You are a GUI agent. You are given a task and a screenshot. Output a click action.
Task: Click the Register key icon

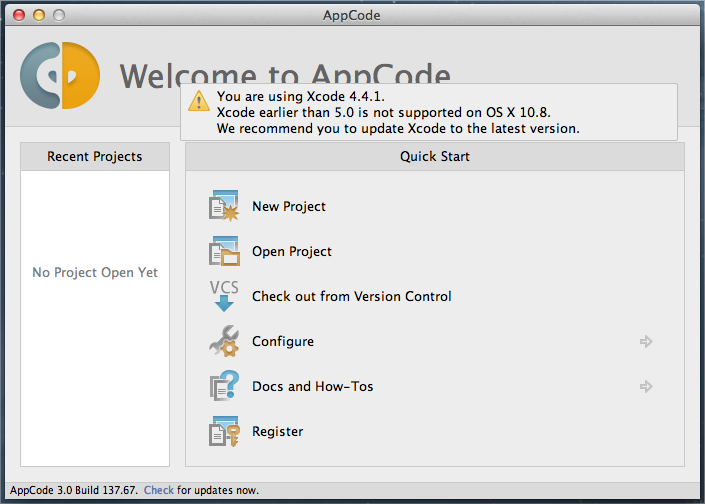pos(224,431)
